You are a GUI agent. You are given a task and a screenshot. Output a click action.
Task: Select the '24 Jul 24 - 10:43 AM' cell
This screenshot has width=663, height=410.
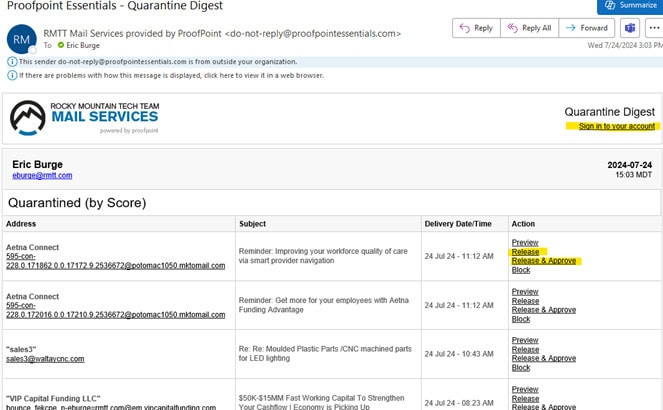point(459,354)
